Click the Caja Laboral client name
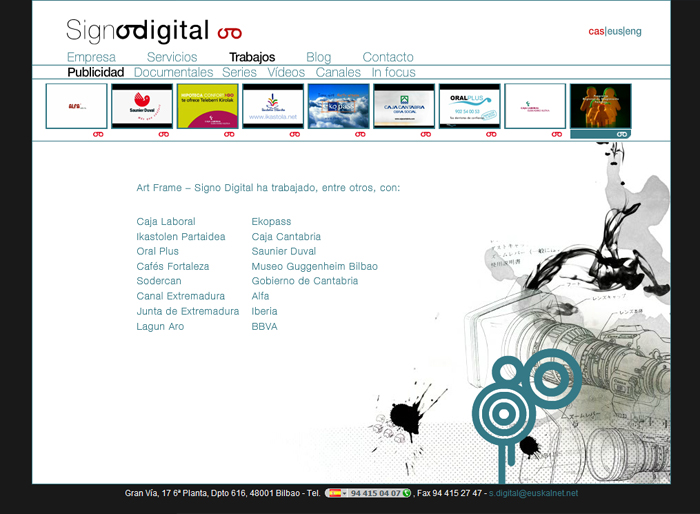The height and width of the screenshot is (514, 700). tap(166, 221)
